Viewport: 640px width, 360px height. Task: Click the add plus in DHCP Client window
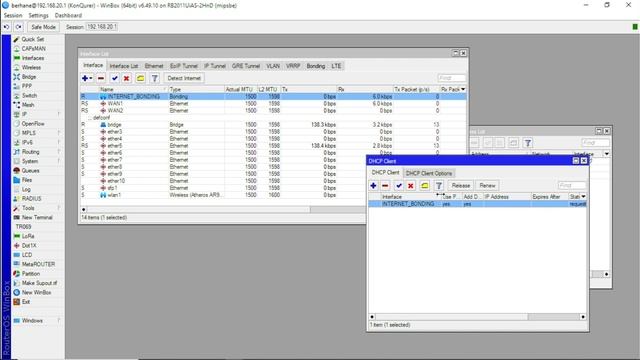pyautogui.click(x=373, y=186)
